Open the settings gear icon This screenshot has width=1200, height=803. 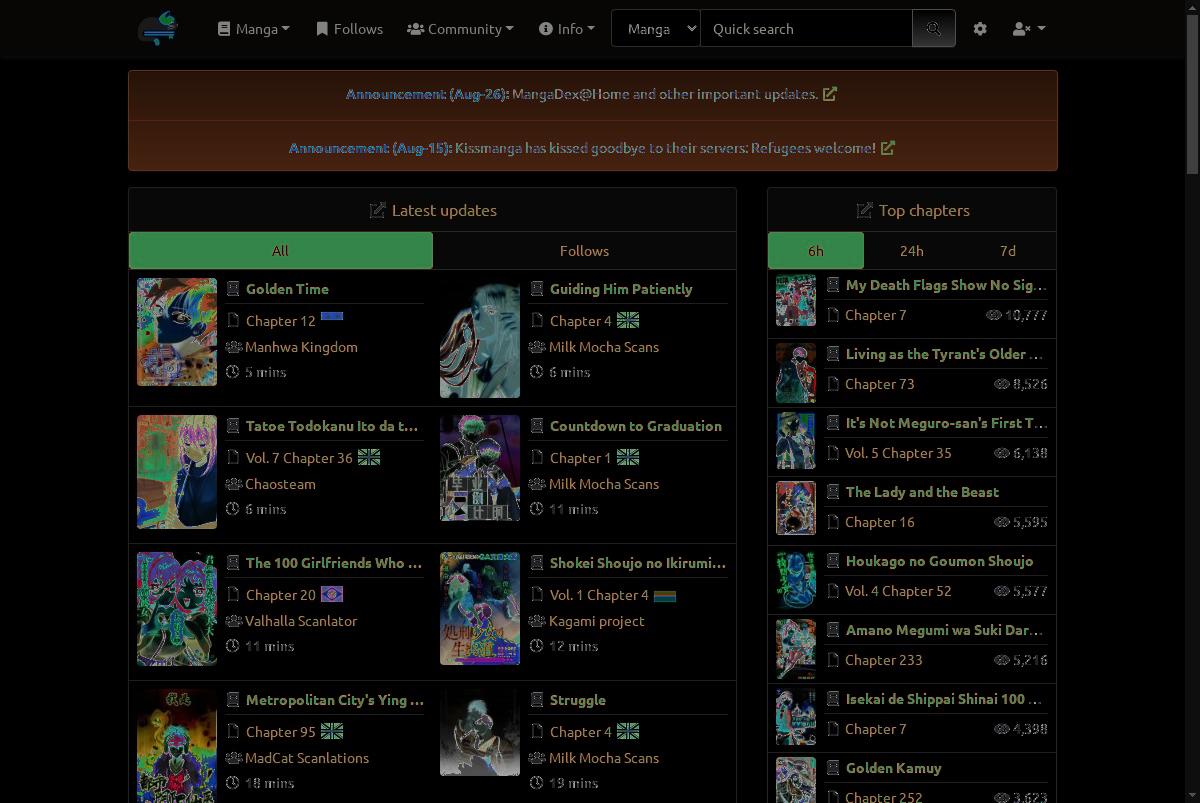[x=980, y=29]
